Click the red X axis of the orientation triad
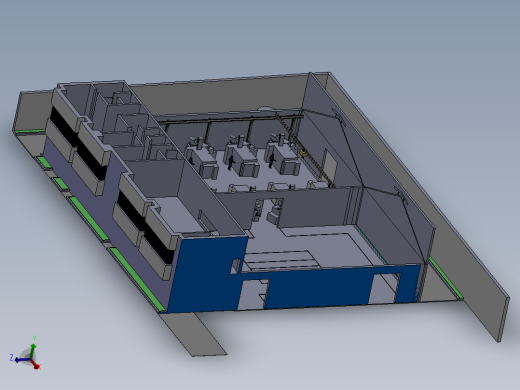This screenshot has width=520, height=390. (36, 364)
